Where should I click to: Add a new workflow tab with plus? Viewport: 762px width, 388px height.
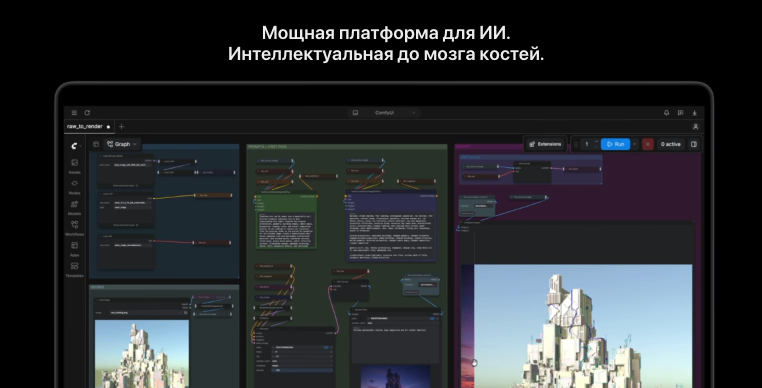(121, 126)
